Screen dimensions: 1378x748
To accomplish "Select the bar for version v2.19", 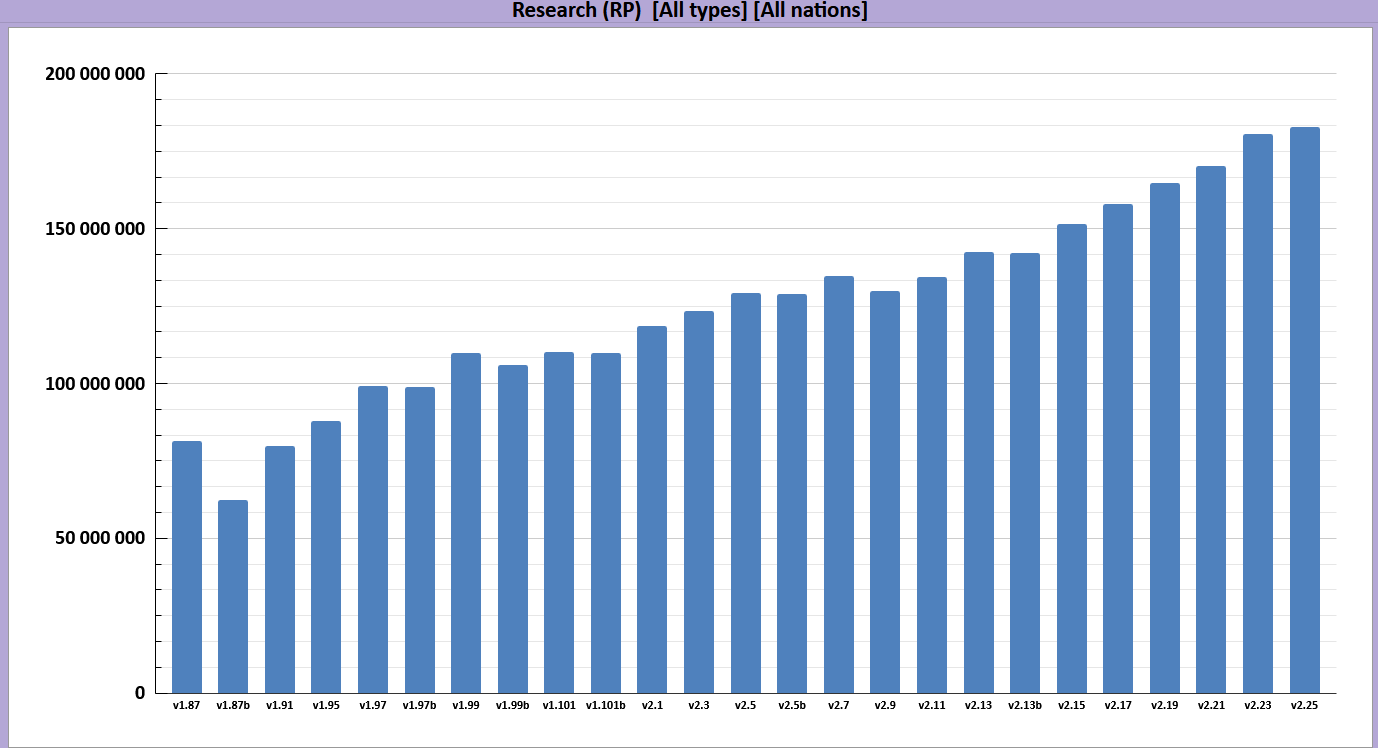I will tap(1165, 438).
